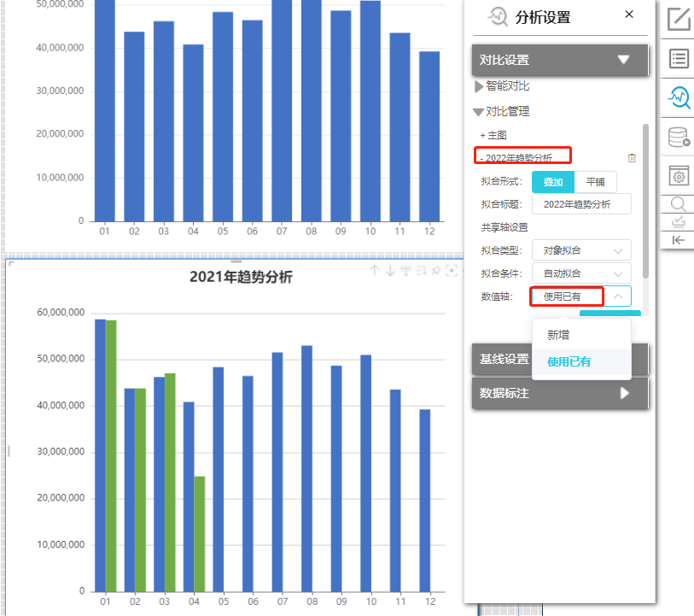The image size is (694, 616).
Task: Click the window gear settings sidebar icon
Action: [678, 175]
